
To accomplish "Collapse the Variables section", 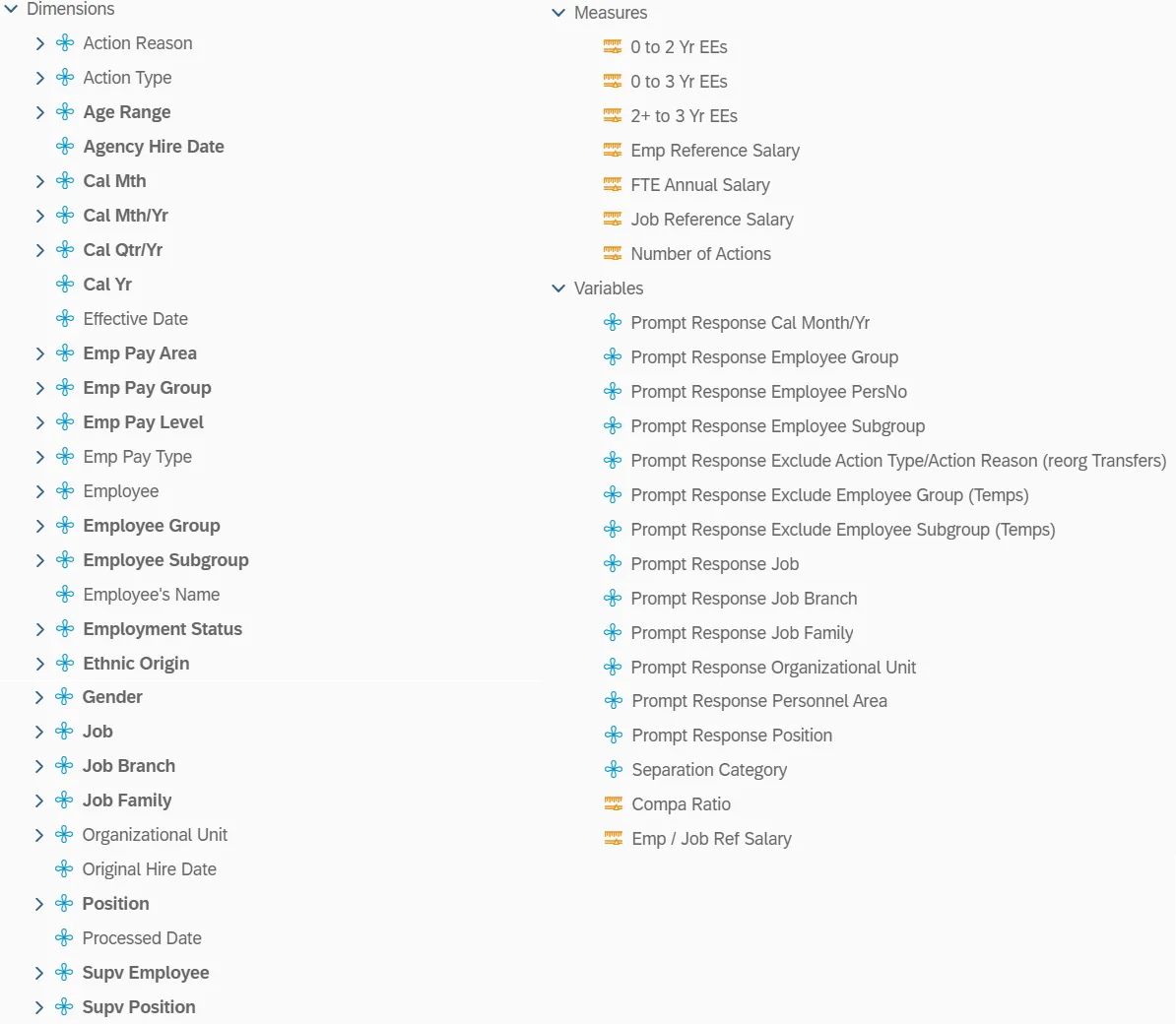I will pyautogui.click(x=558, y=288).
